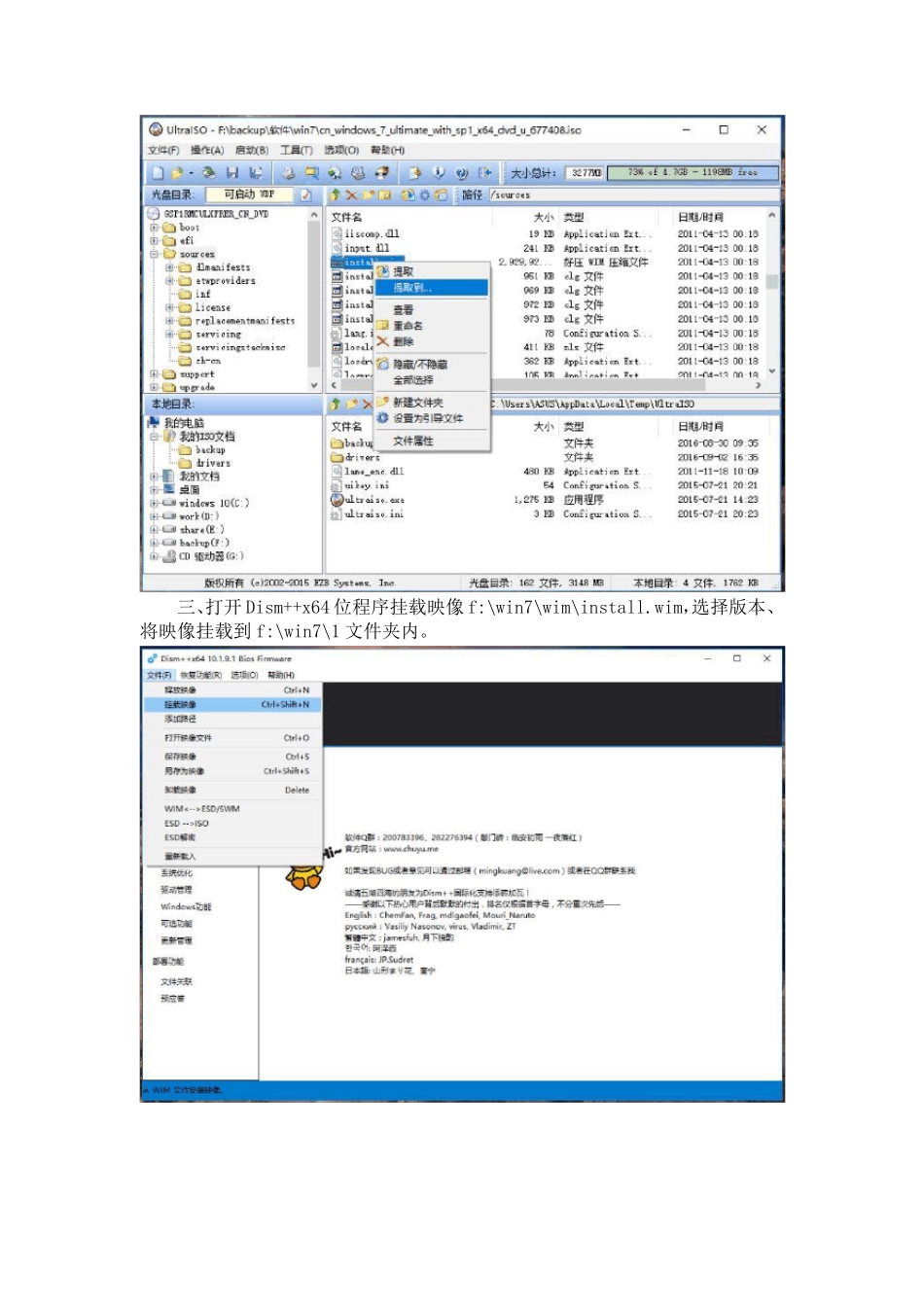Choose 隐藏/不隐藏 in the context menu
Screen dimensions: 924x1307
tap(431, 365)
